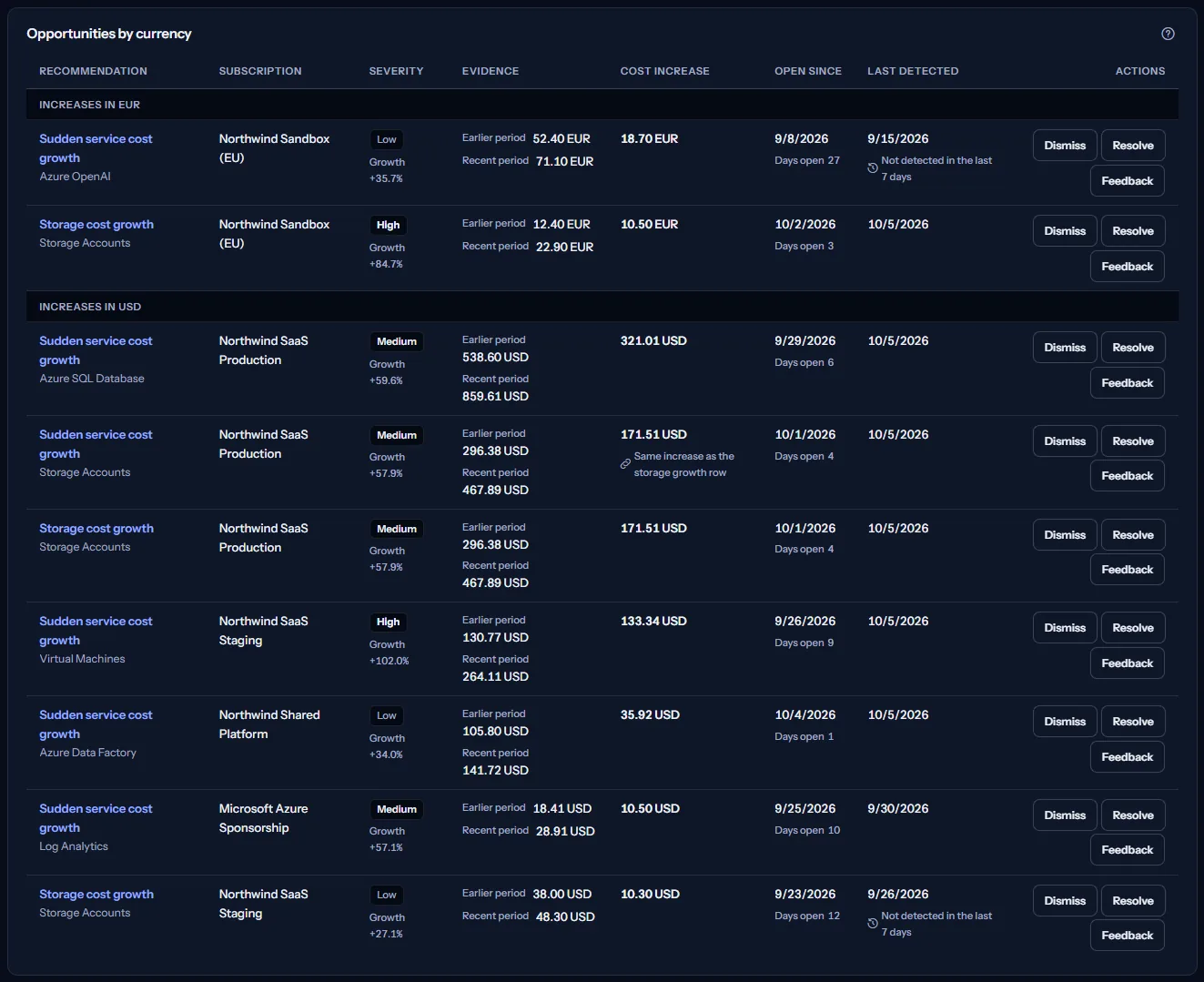Click the Low severity badge for Azure Data Factory

(387, 716)
